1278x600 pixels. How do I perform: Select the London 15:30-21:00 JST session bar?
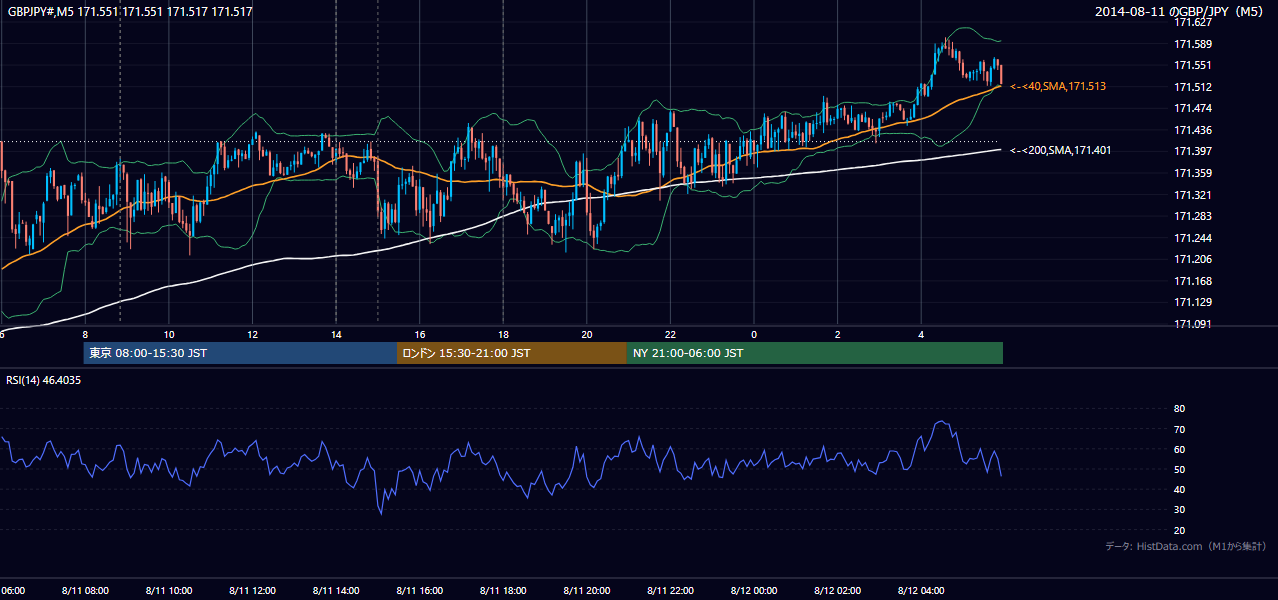pyautogui.click(x=512, y=353)
